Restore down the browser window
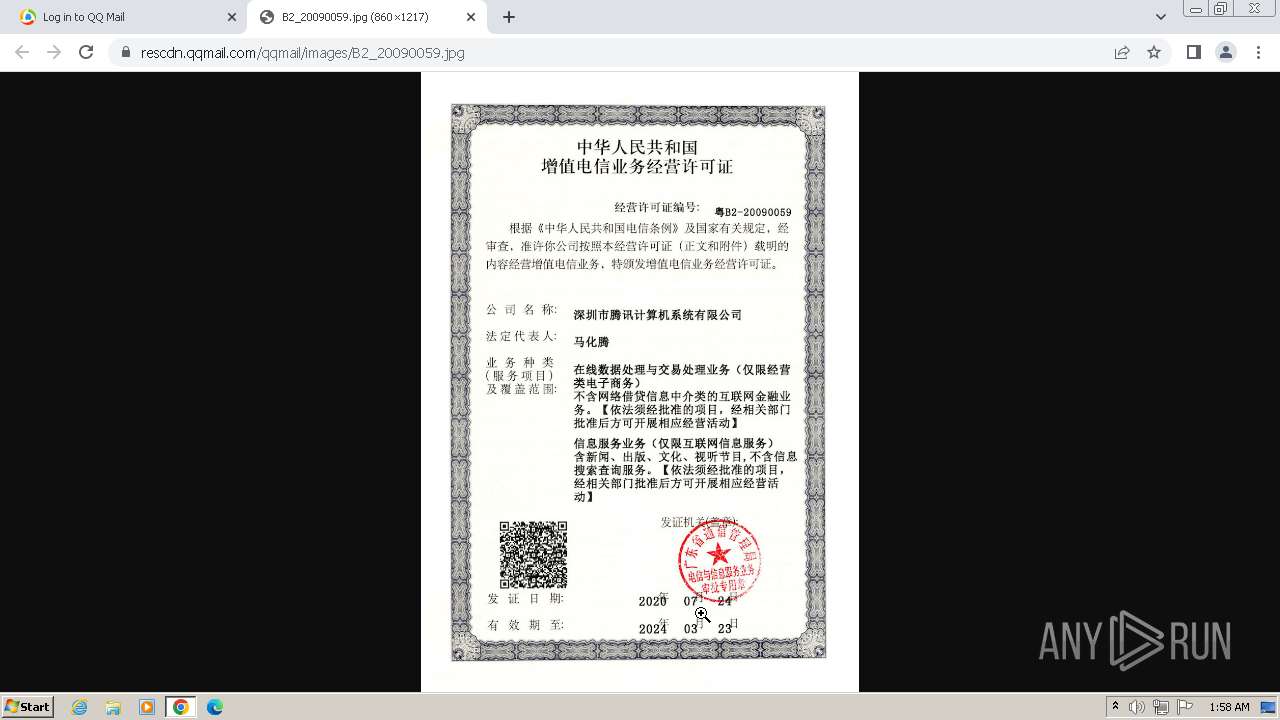This screenshot has width=1280, height=720. tap(1221, 9)
